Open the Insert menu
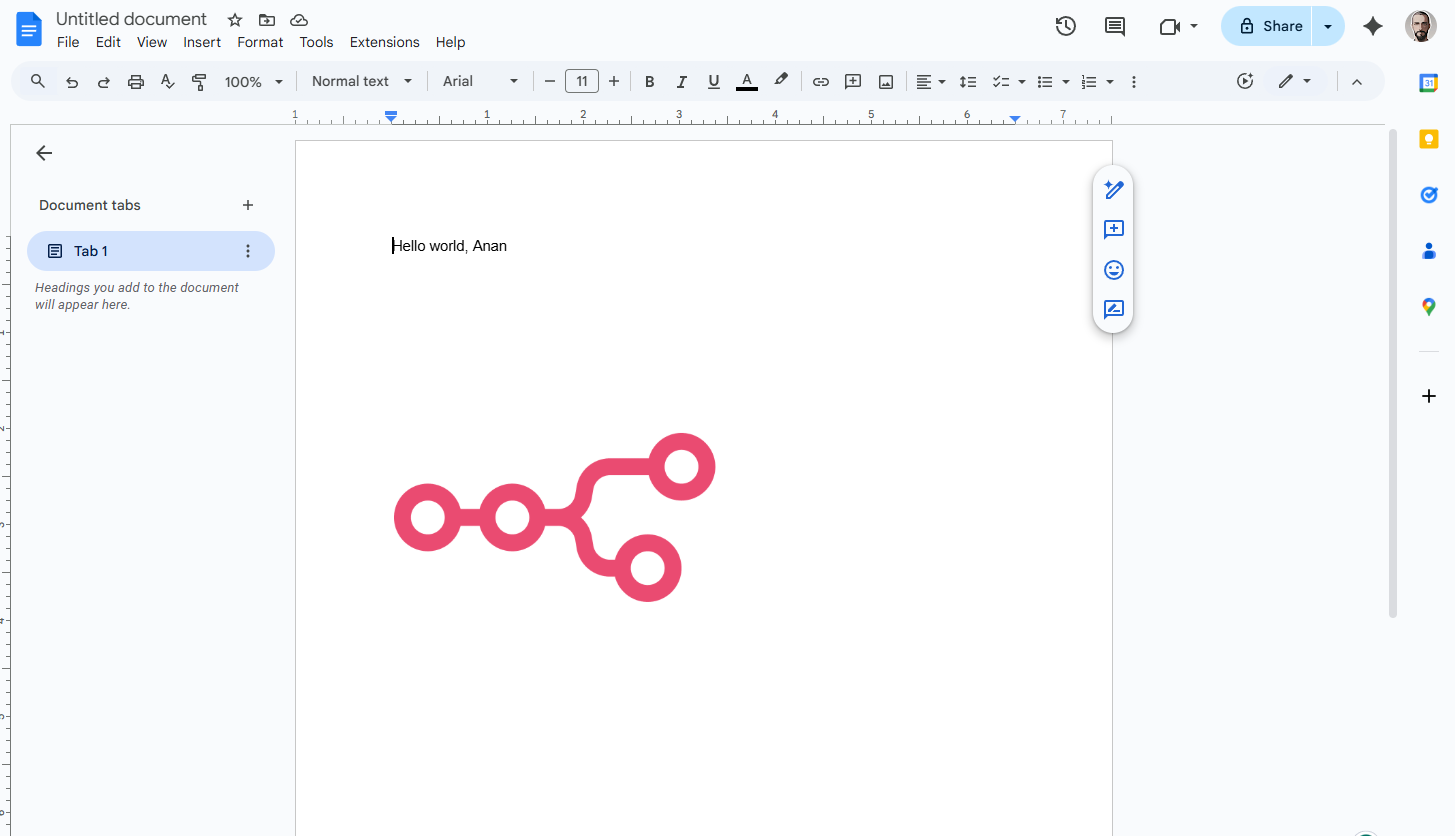This screenshot has width=1455, height=836. (202, 42)
